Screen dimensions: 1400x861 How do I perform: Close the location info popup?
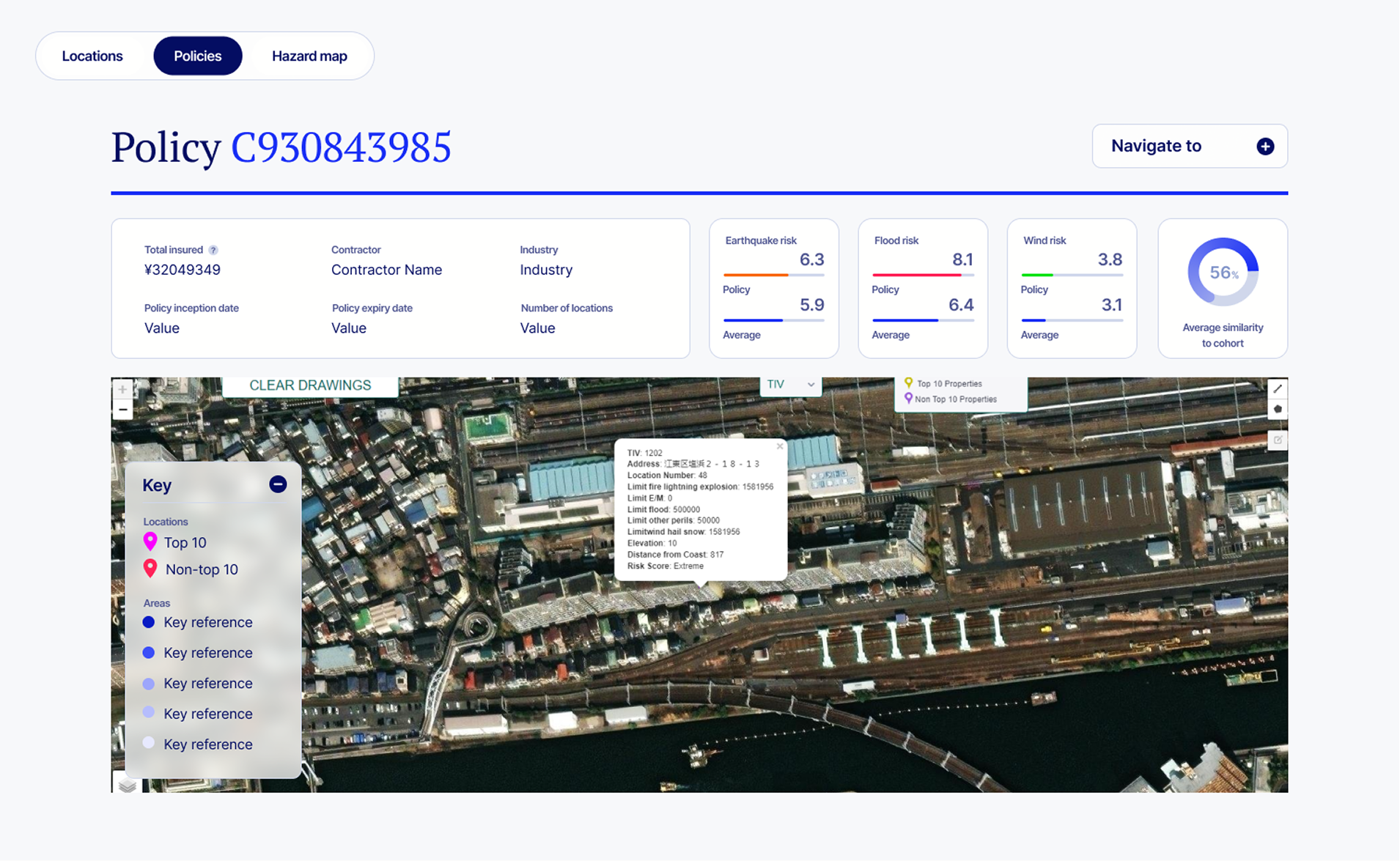coord(780,446)
